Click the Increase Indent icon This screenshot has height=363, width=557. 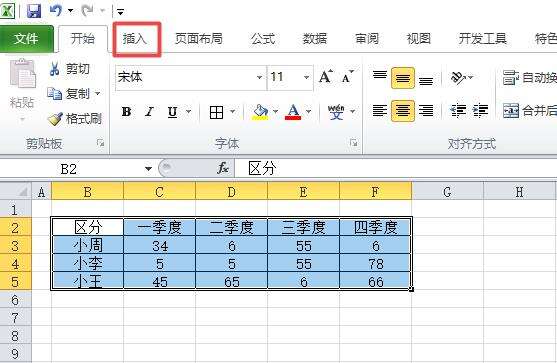click(480, 111)
